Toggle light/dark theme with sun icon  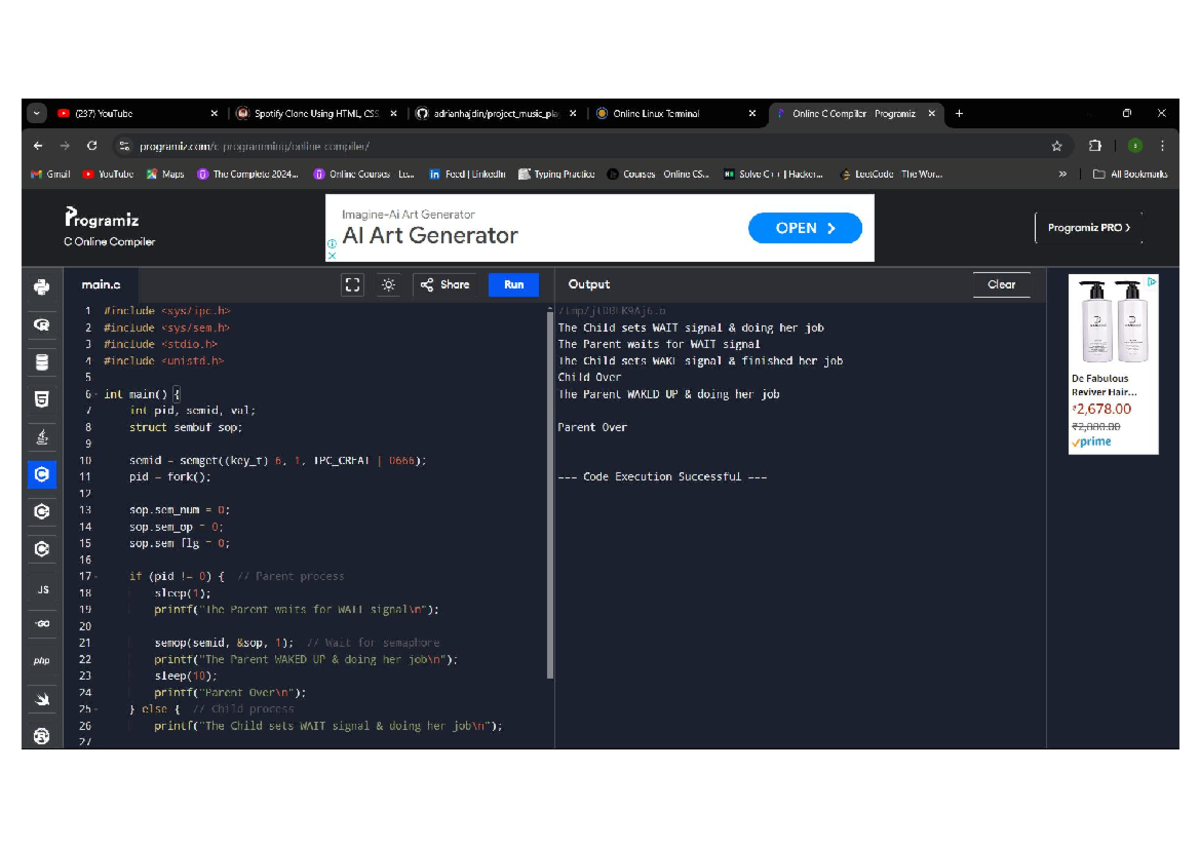point(388,285)
